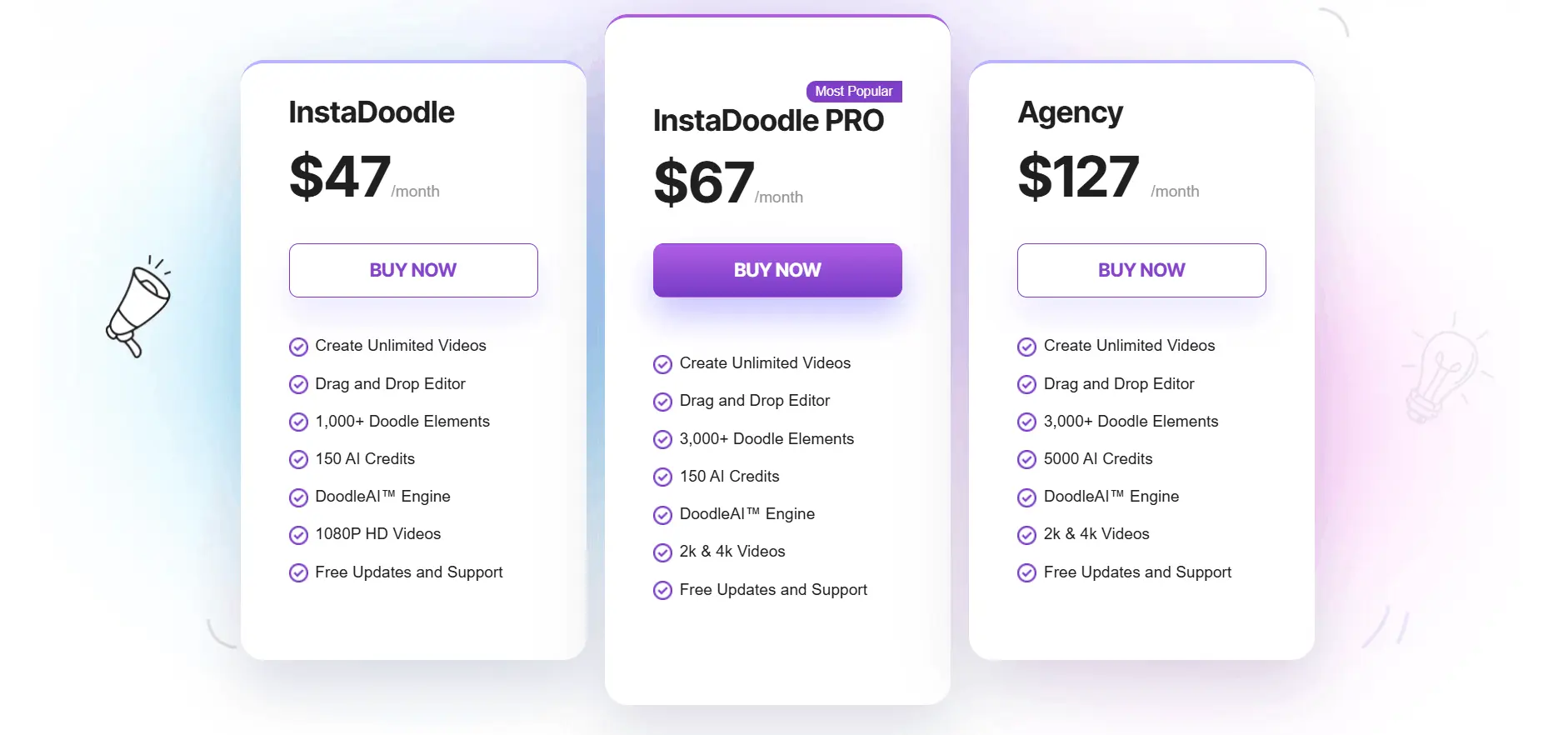Click the checkmark icon beside 2k & 4k Videos on InstaDoodle PRO
The height and width of the screenshot is (735, 1568).
[662, 552]
